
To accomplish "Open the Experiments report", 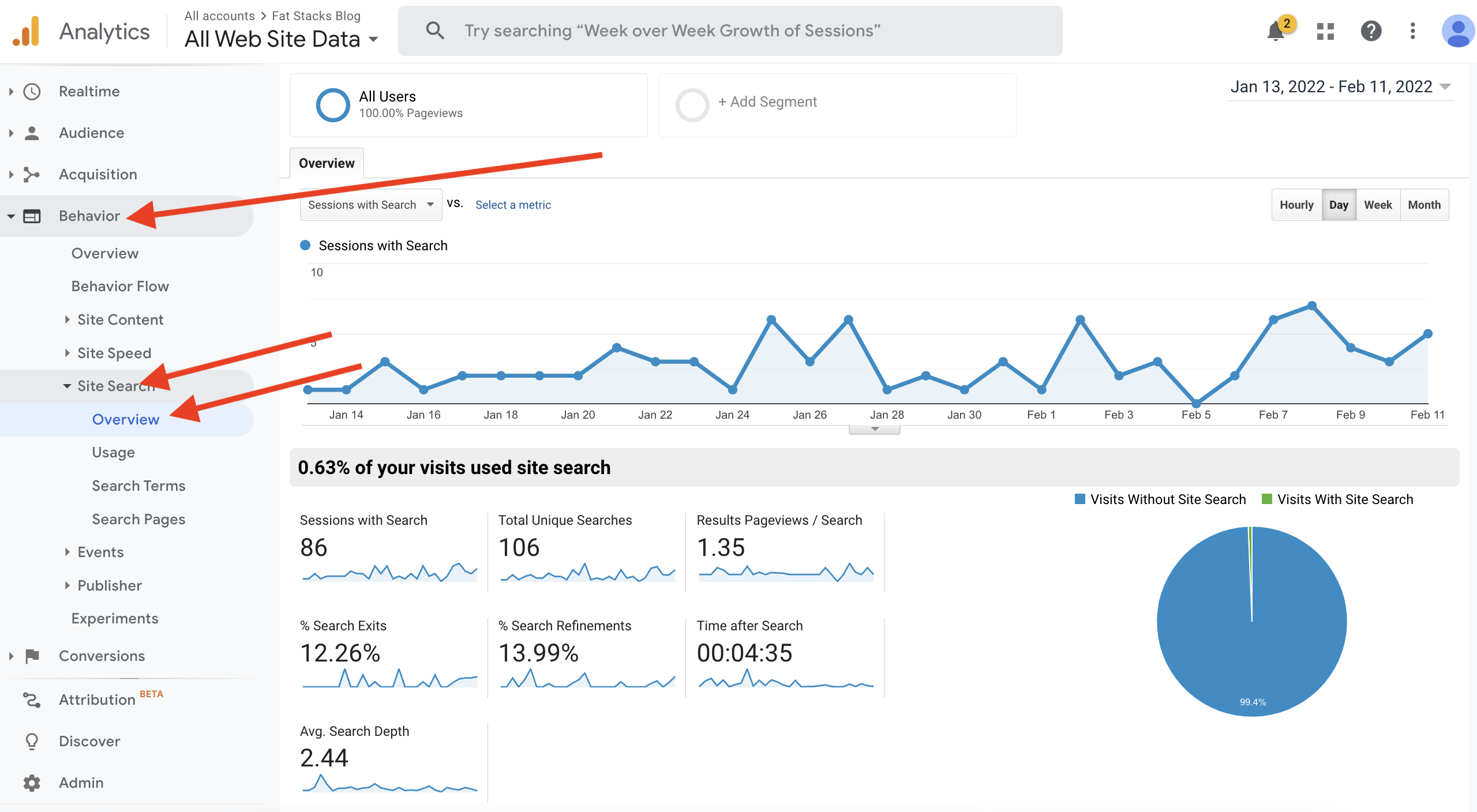I will coord(115,618).
